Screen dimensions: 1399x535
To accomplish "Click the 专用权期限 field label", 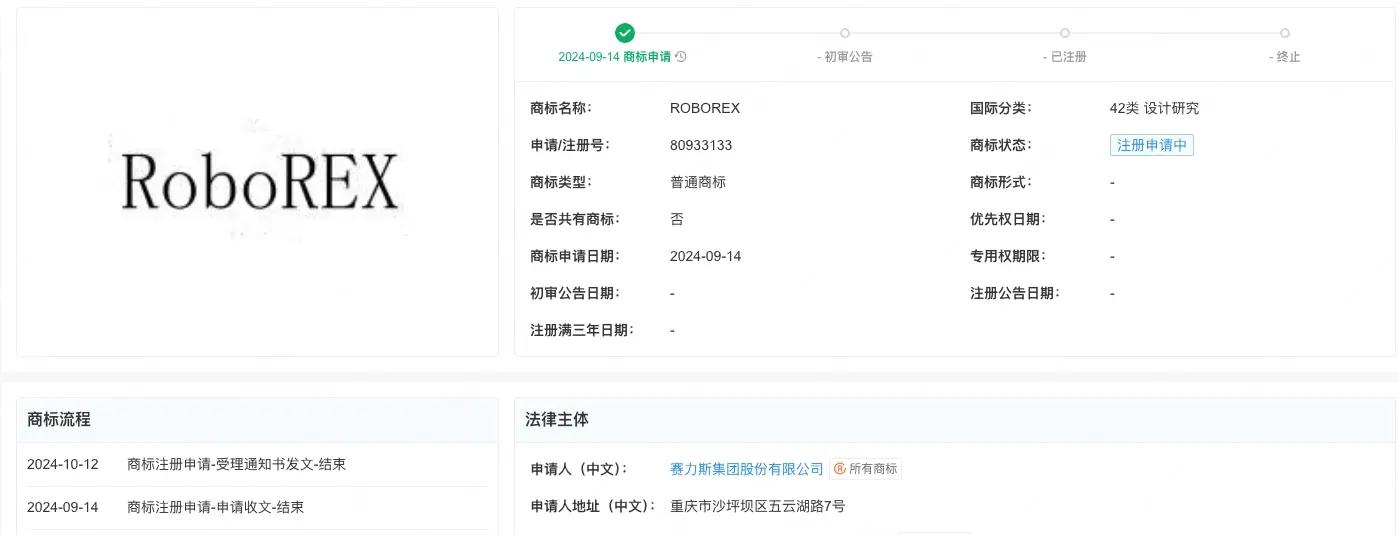I will (x=1008, y=256).
